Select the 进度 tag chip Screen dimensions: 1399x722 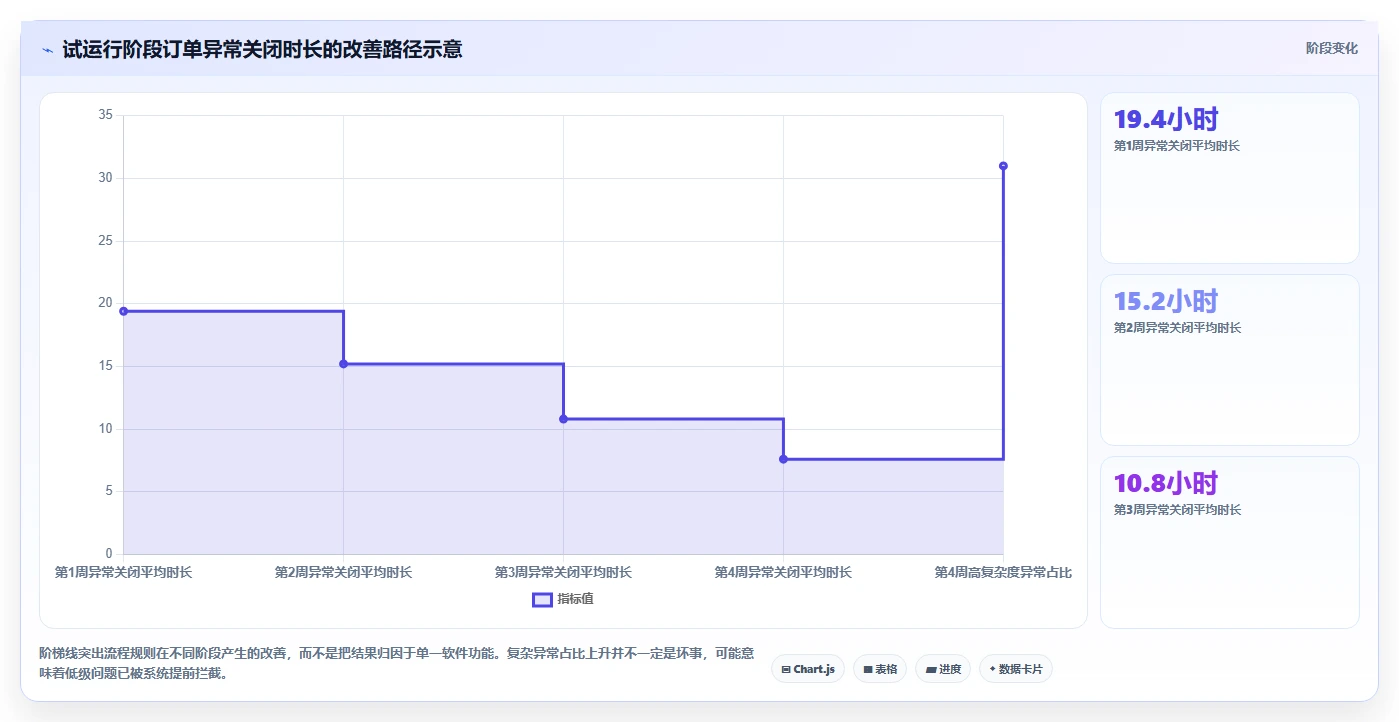point(943,669)
